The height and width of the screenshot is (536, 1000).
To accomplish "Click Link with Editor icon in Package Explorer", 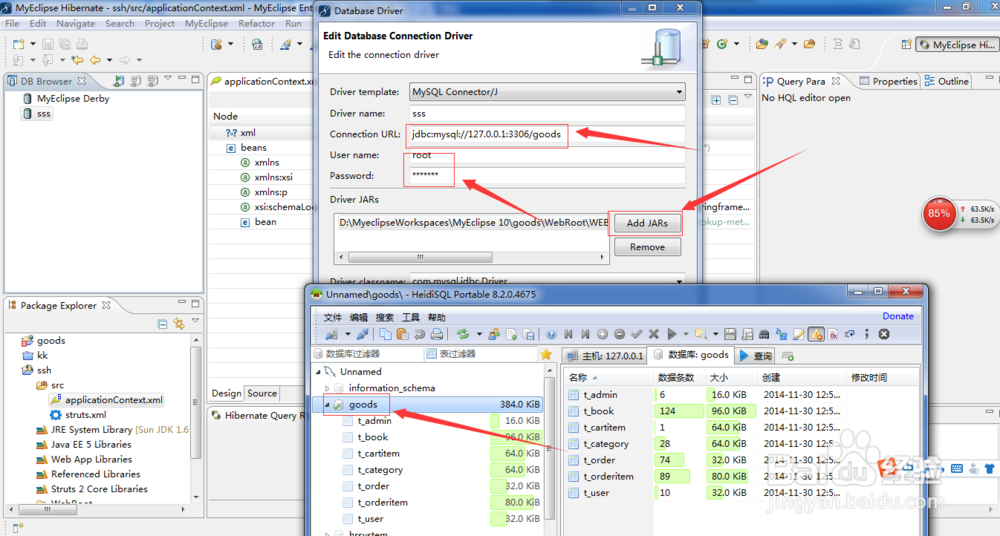I will tap(179, 324).
